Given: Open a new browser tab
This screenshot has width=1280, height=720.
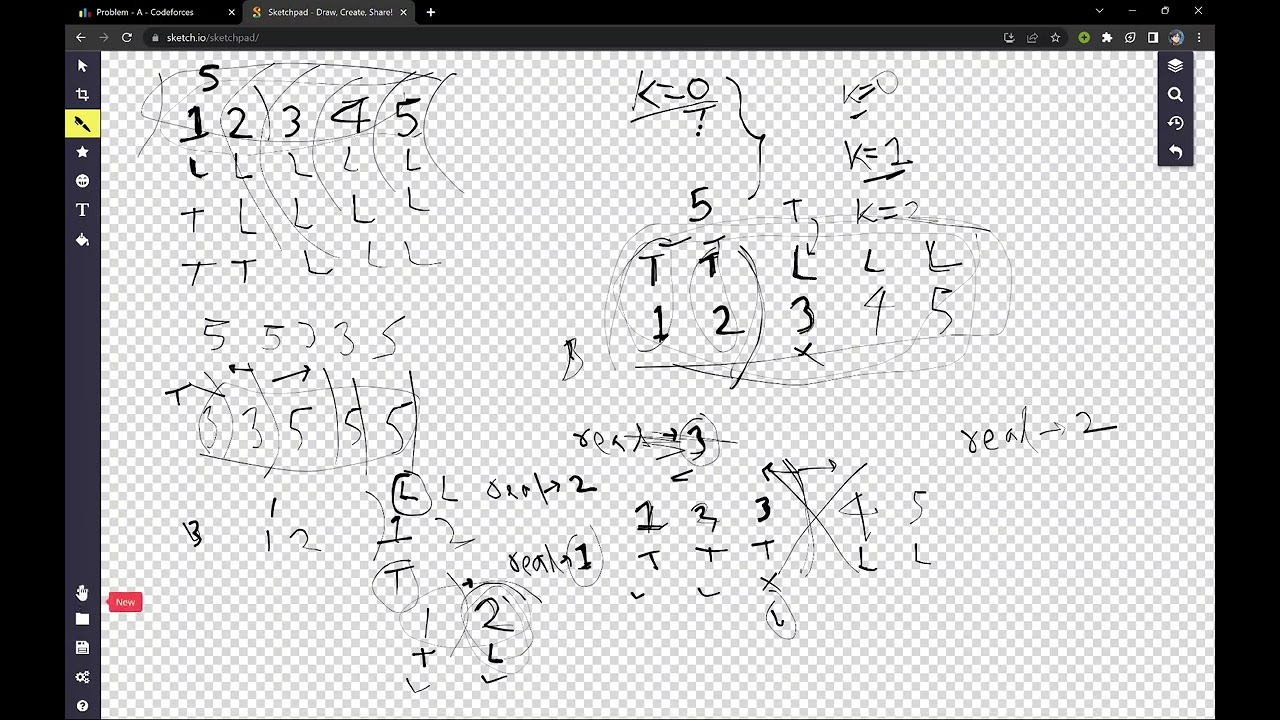Looking at the screenshot, I should [x=431, y=12].
